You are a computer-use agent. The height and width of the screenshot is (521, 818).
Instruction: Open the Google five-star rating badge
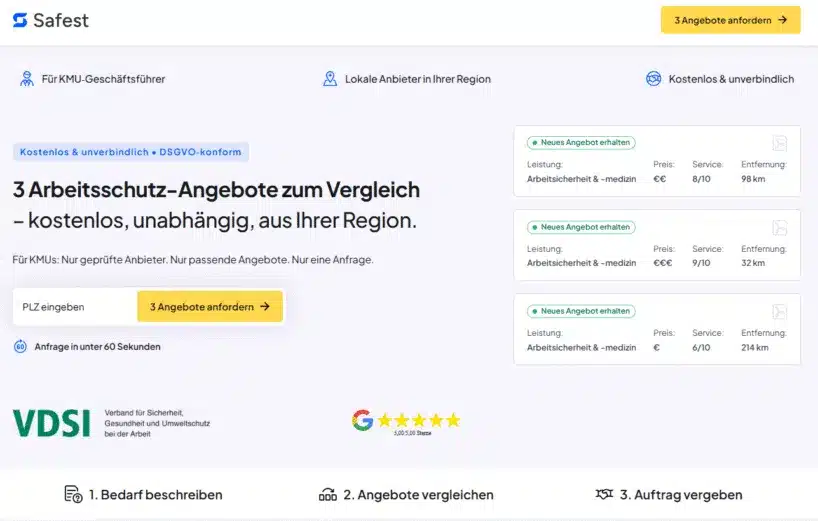pos(406,422)
